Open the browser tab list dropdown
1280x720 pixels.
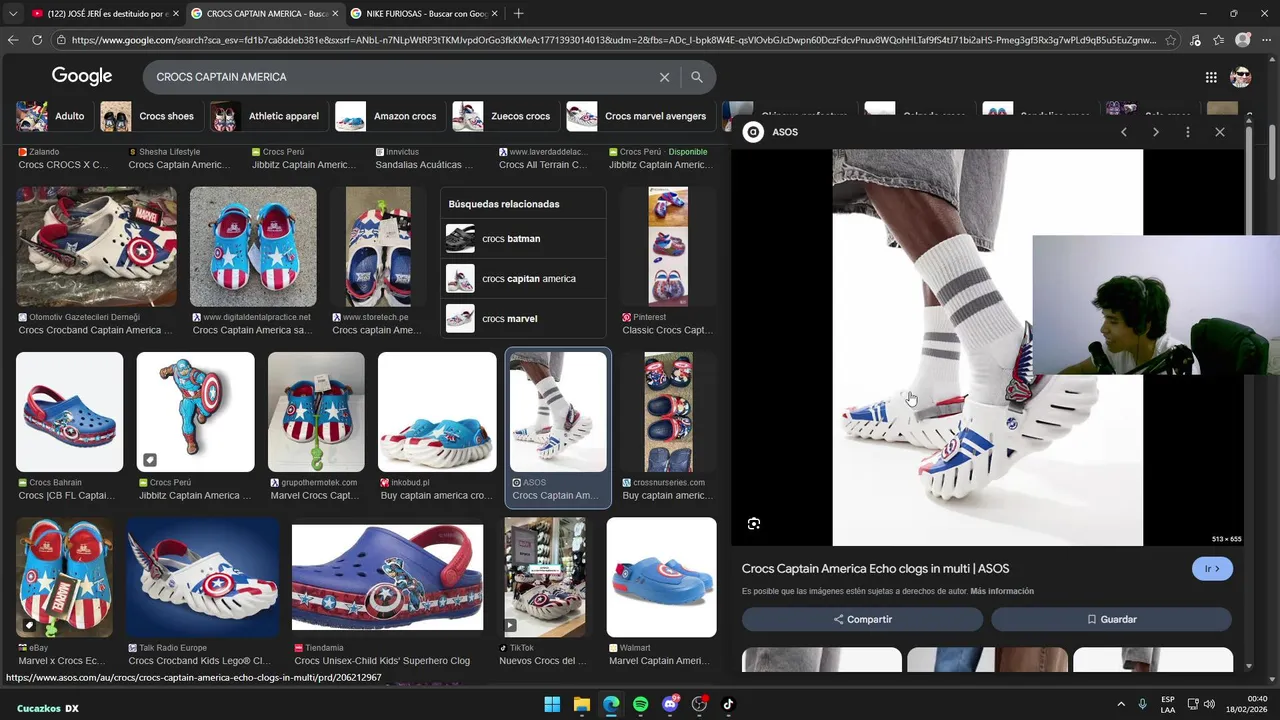point(12,13)
